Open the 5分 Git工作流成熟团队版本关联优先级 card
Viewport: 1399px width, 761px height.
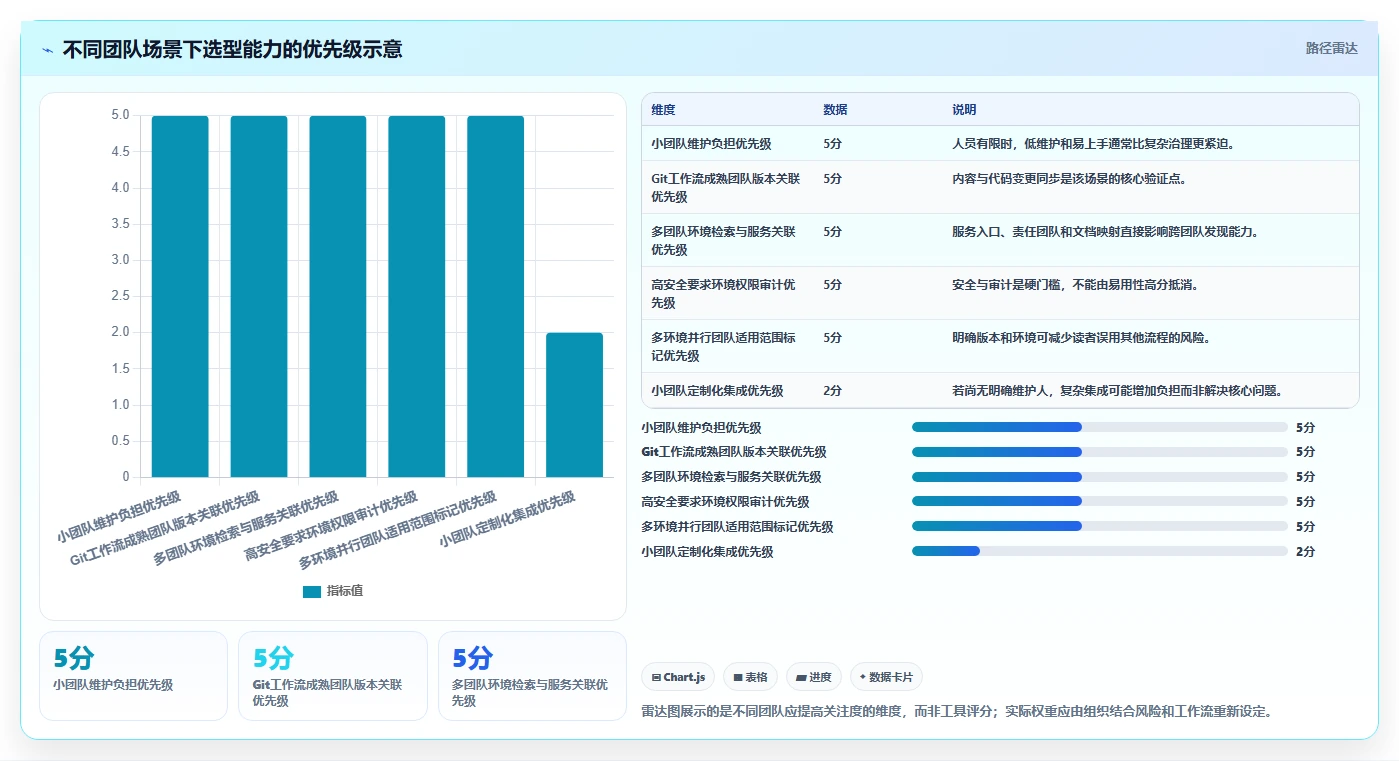click(332, 676)
